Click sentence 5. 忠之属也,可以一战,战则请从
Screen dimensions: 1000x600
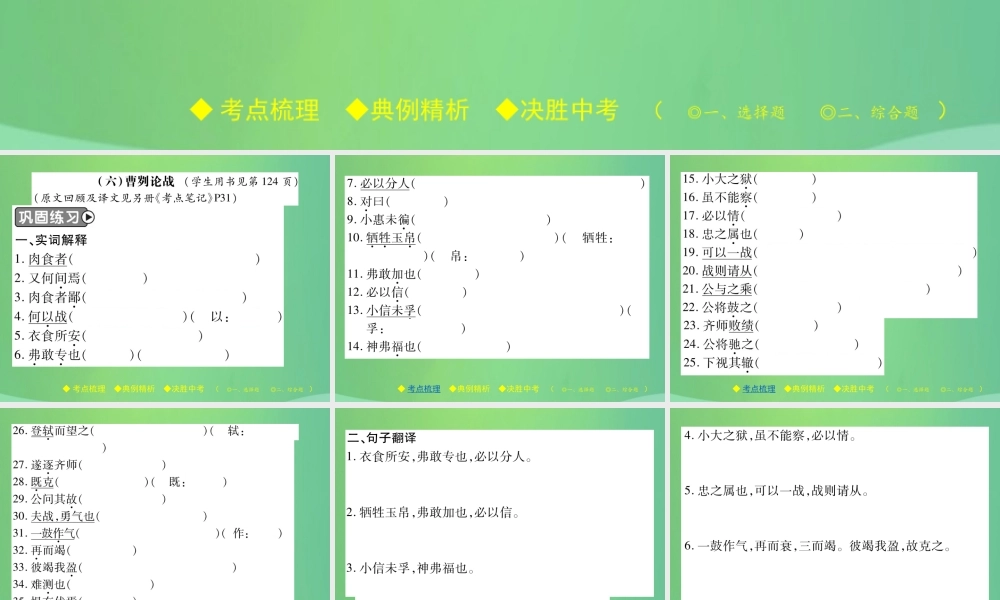(x=777, y=491)
